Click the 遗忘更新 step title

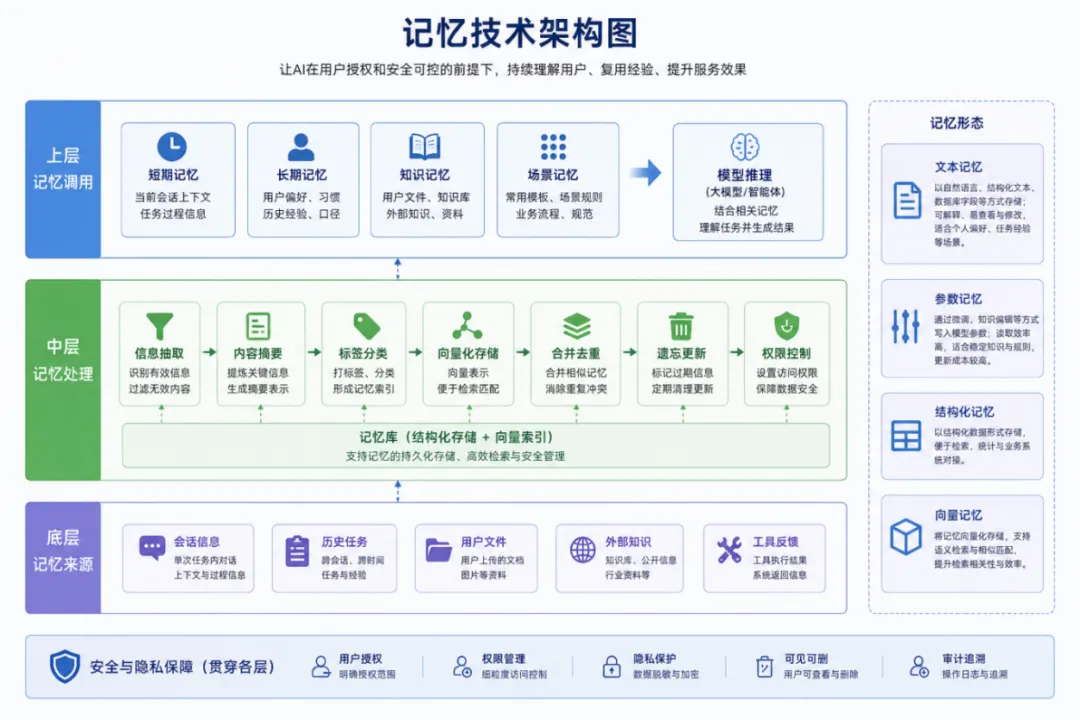(681, 353)
